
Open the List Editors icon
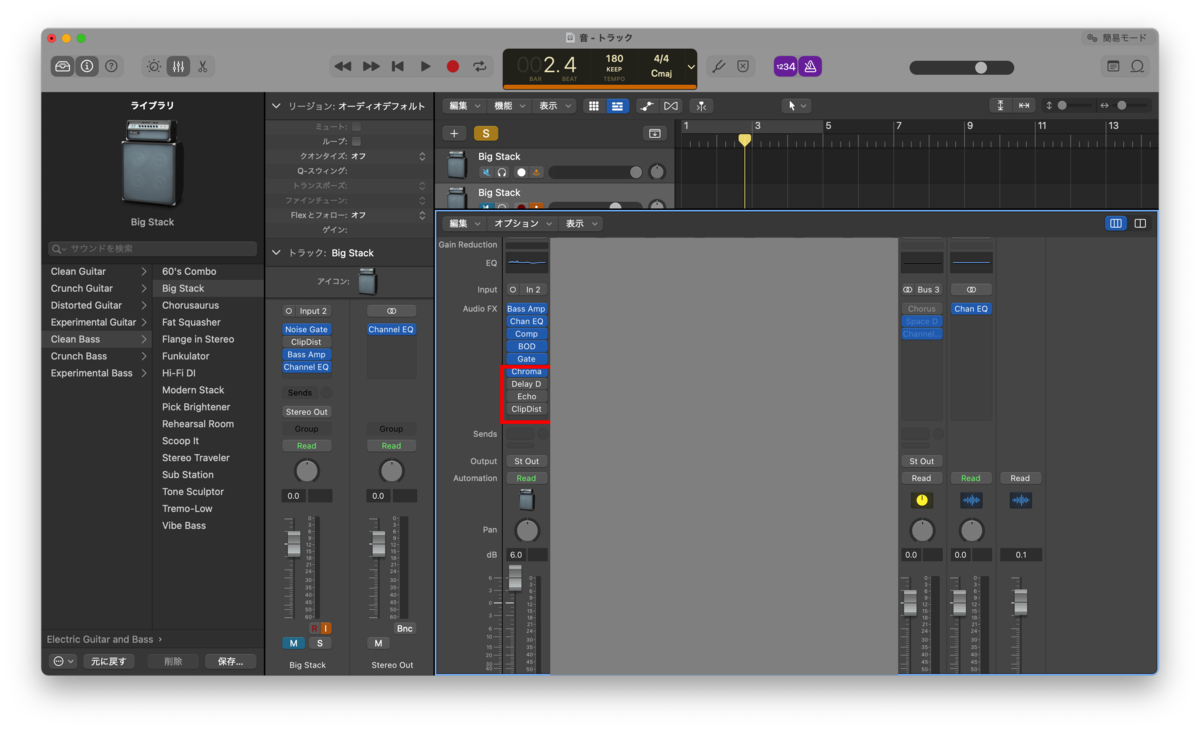coord(1113,66)
